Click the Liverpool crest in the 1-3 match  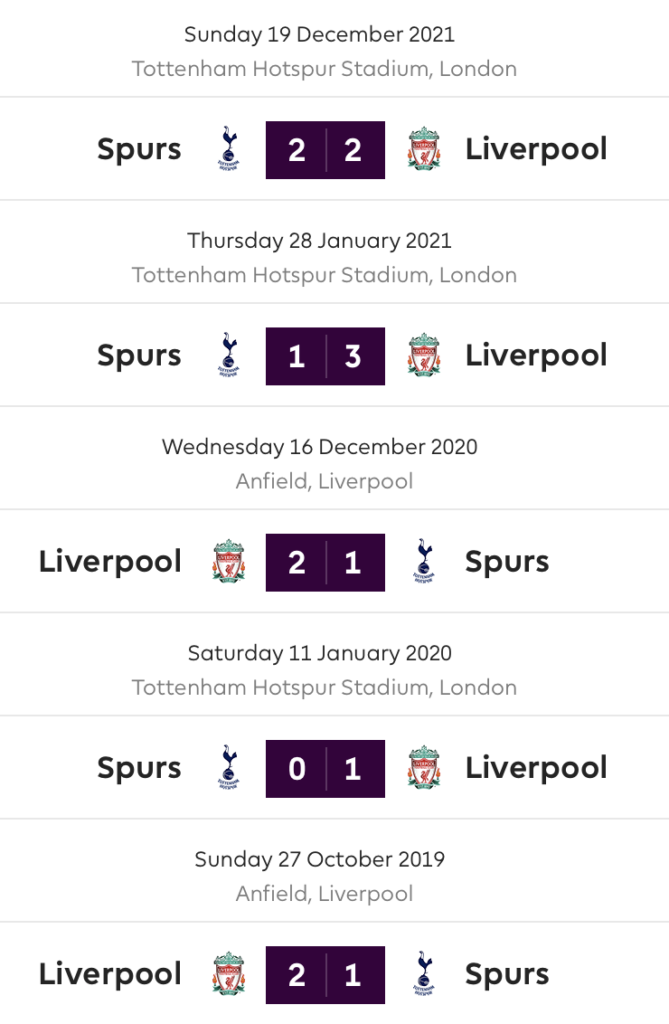424,355
